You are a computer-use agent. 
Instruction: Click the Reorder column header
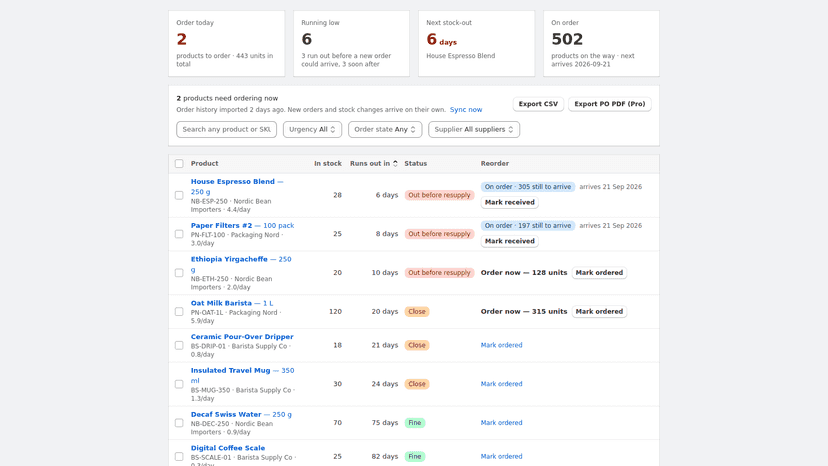[x=495, y=164]
